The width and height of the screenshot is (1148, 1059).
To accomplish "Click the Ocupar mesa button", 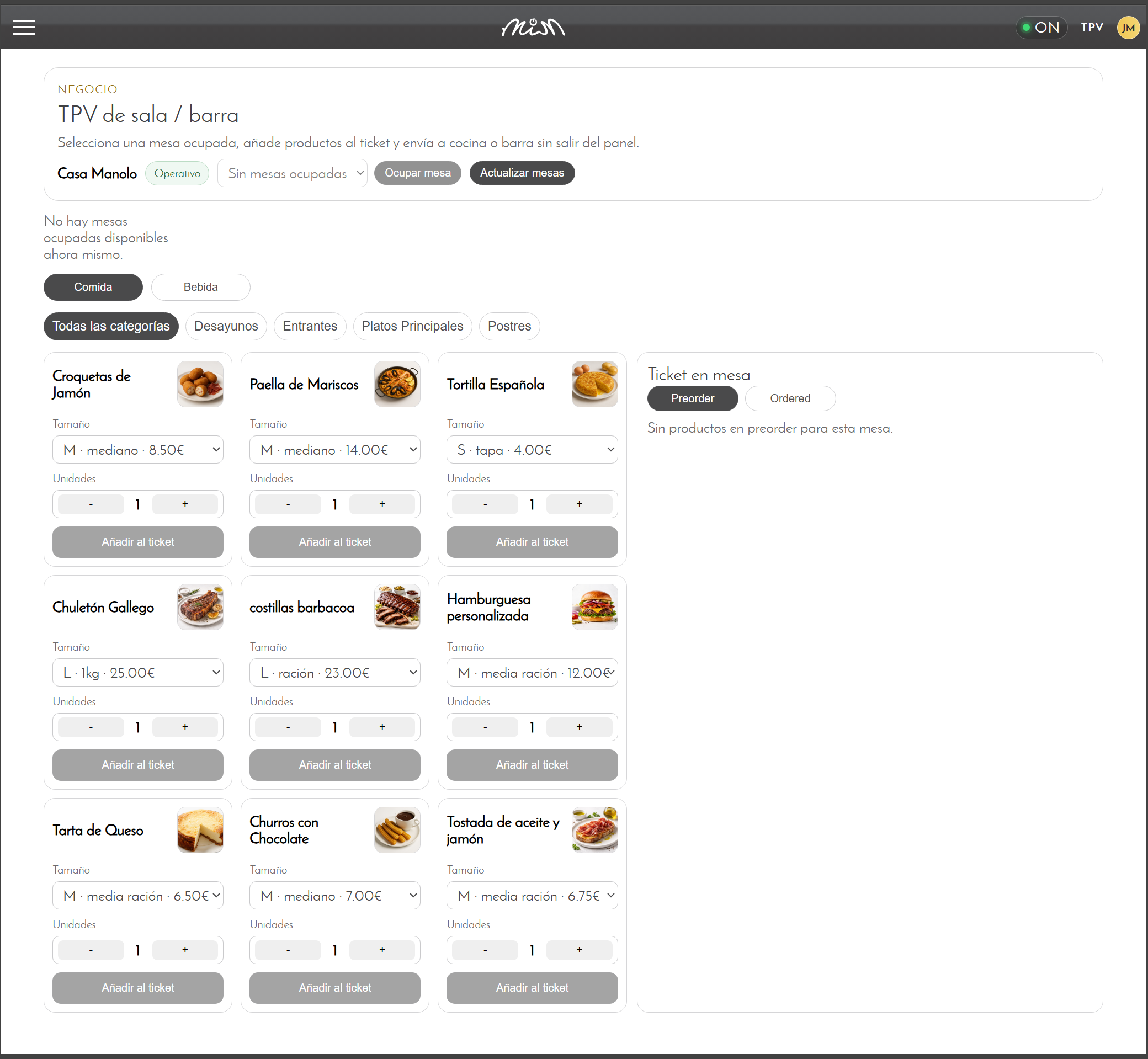I will pos(417,173).
